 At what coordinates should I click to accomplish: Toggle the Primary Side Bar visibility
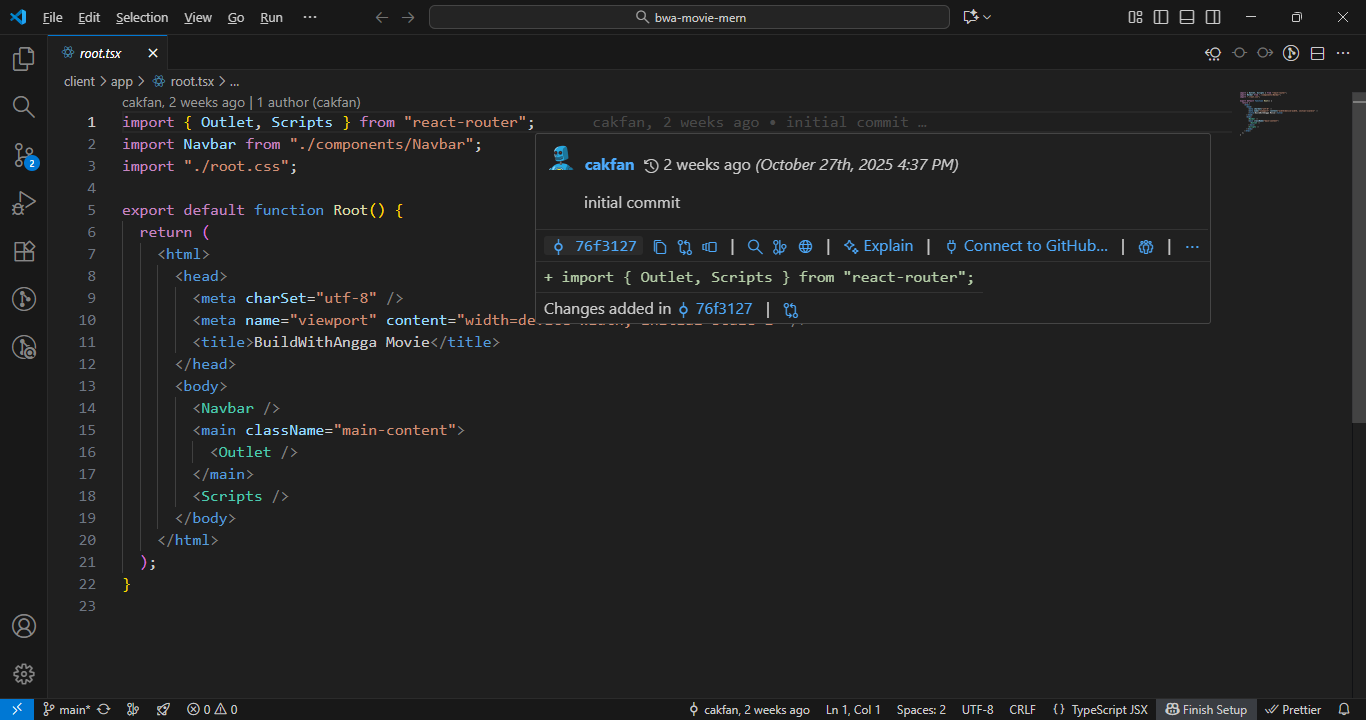(1161, 17)
